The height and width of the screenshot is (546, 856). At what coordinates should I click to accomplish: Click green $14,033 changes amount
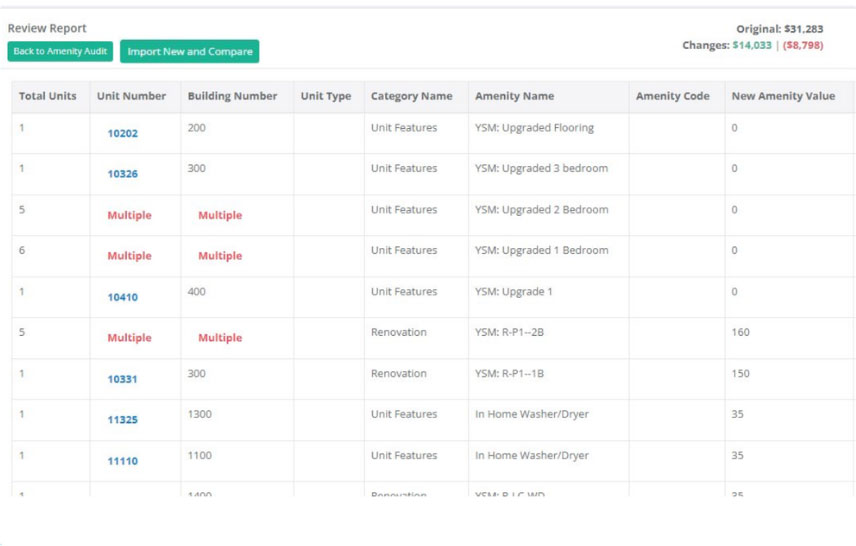point(752,45)
